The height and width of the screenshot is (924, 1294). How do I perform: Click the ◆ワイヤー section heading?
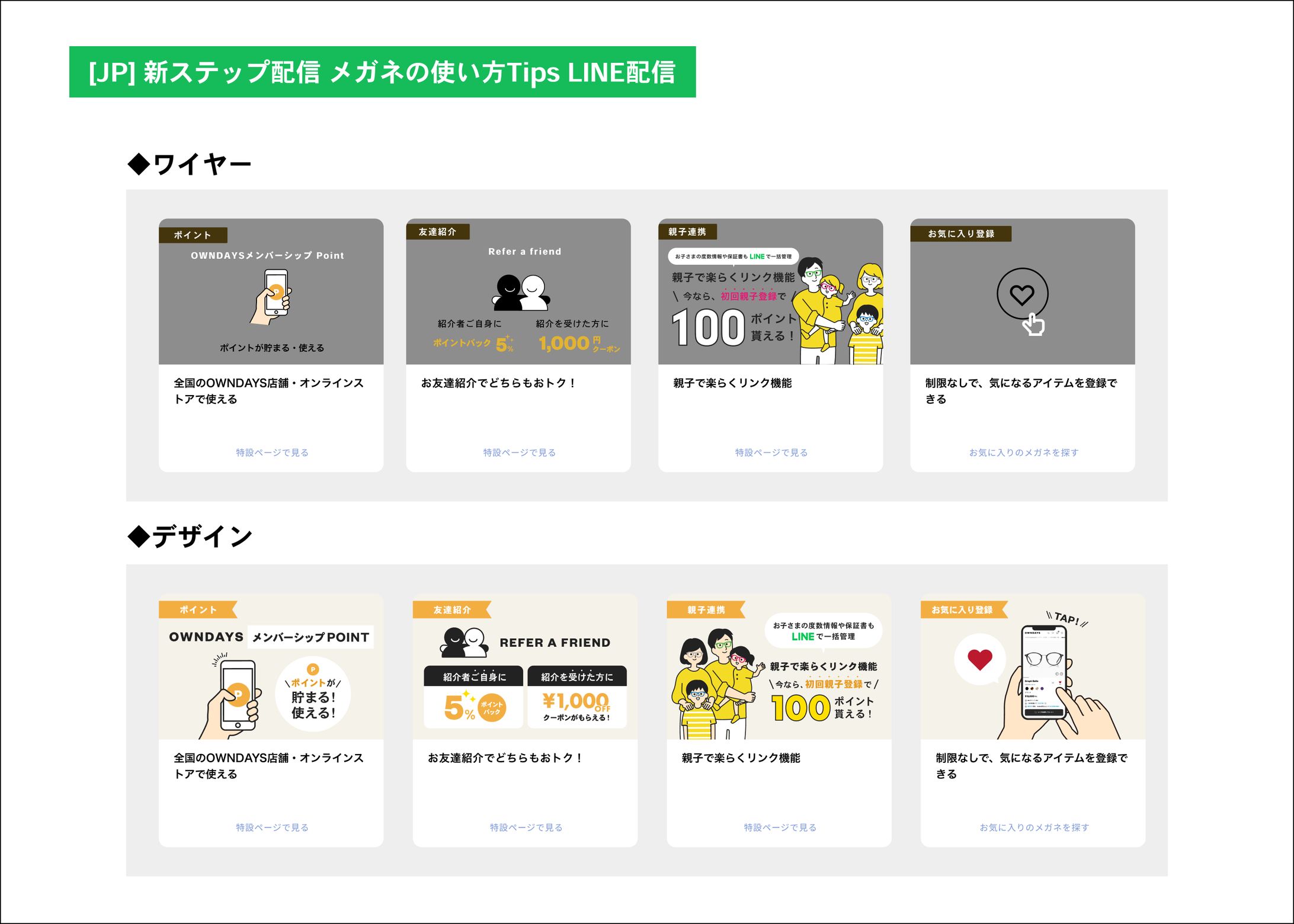point(190,164)
